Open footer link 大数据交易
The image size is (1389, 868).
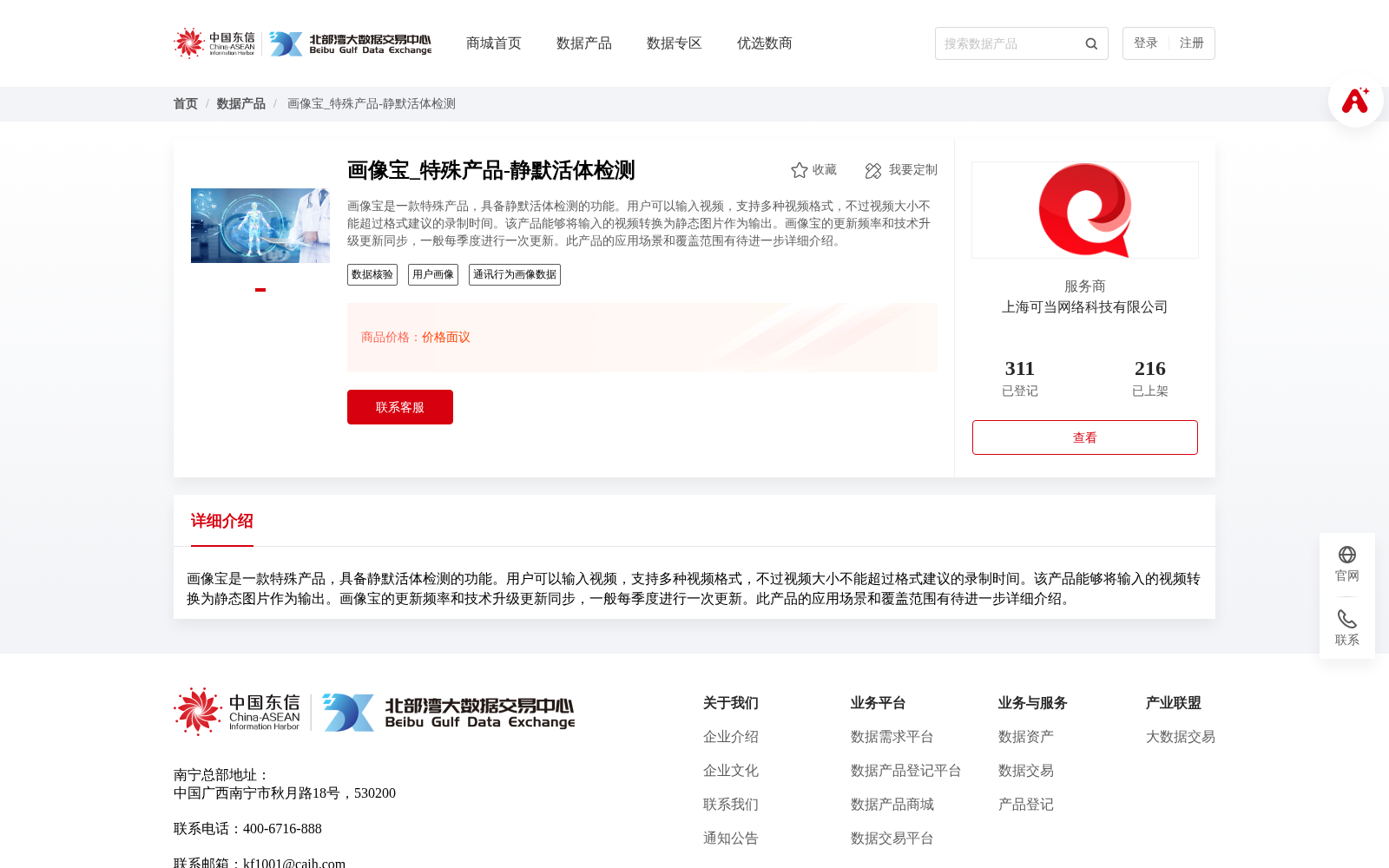(x=1181, y=737)
